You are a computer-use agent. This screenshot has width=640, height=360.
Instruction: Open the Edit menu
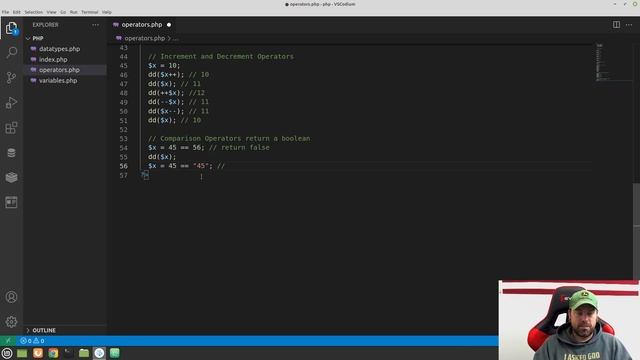[17, 12]
